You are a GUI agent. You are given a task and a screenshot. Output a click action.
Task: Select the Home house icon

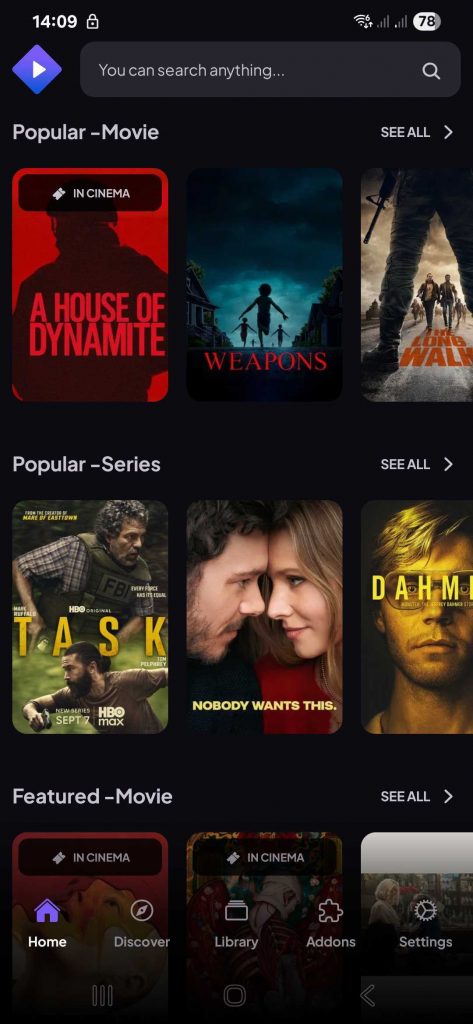coord(47,910)
